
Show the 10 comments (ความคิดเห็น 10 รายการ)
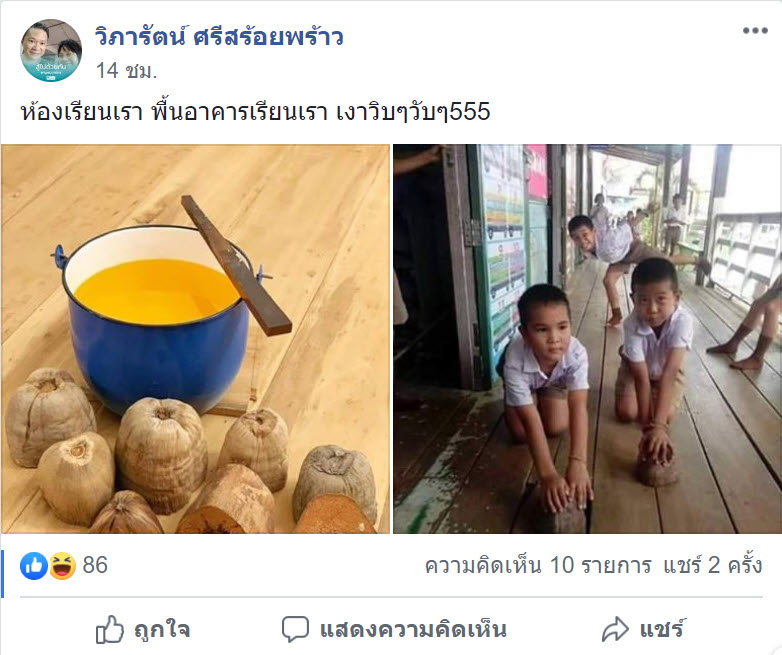[x=538, y=566]
